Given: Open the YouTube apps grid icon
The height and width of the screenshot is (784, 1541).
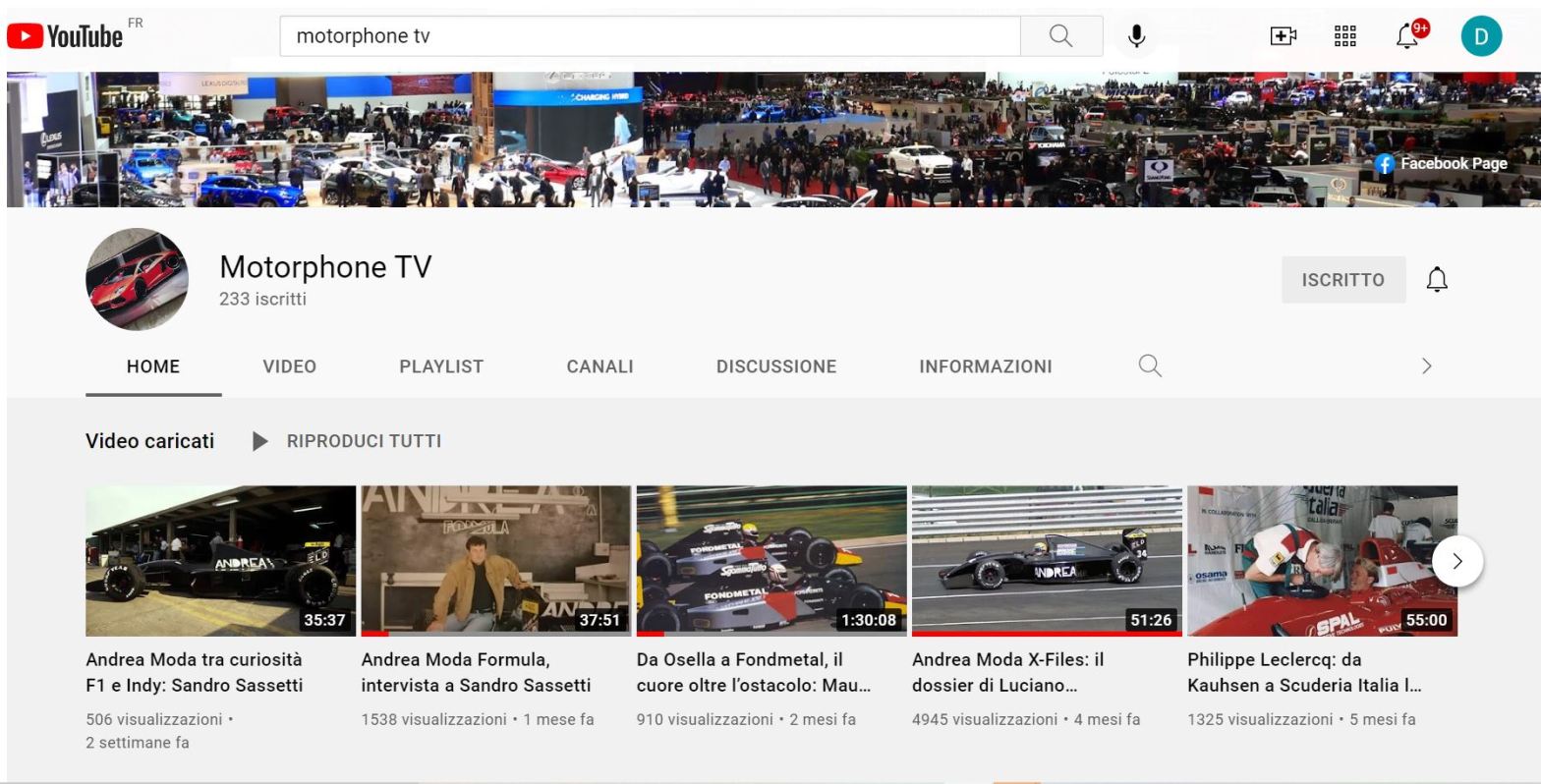Looking at the screenshot, I should tap(1344, 36).
